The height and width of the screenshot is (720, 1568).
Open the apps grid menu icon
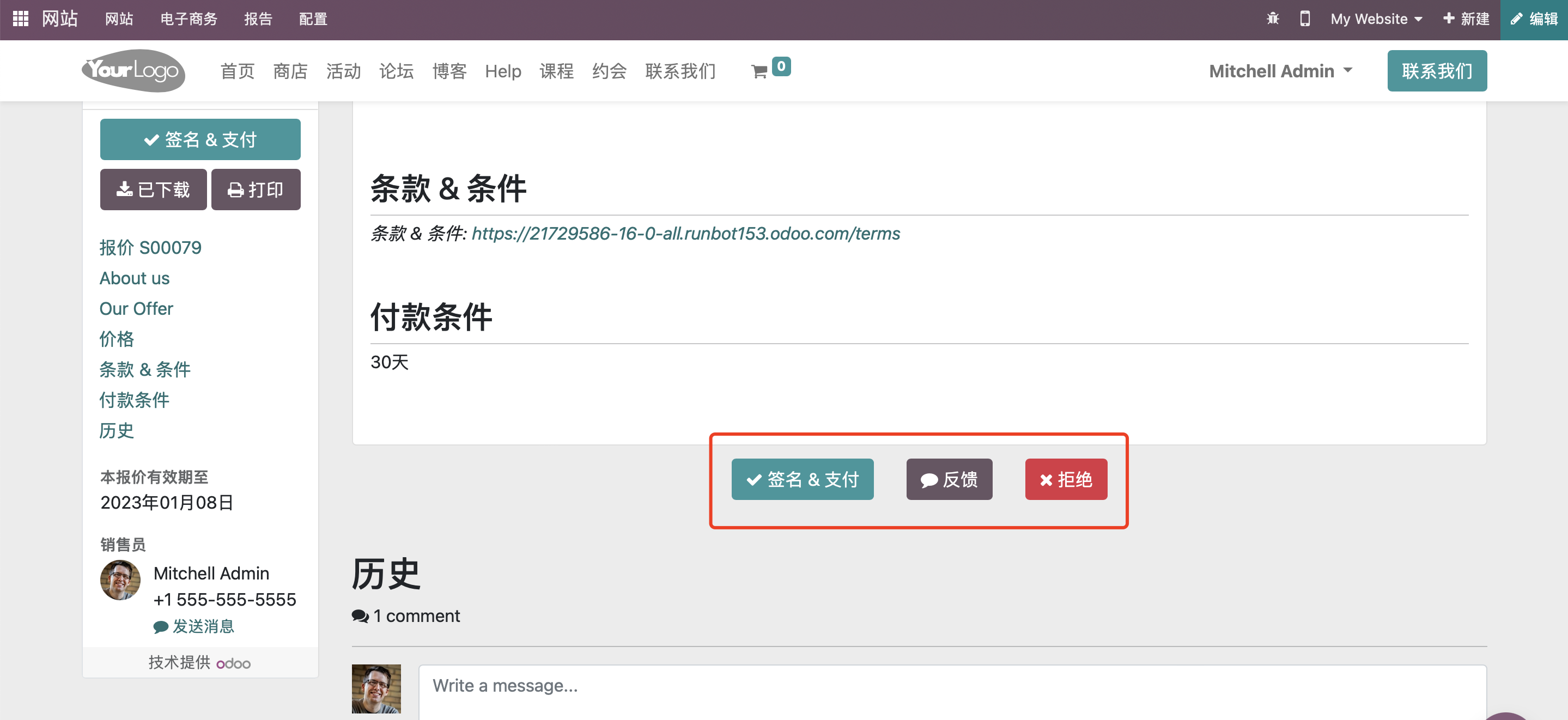[20, 19]
